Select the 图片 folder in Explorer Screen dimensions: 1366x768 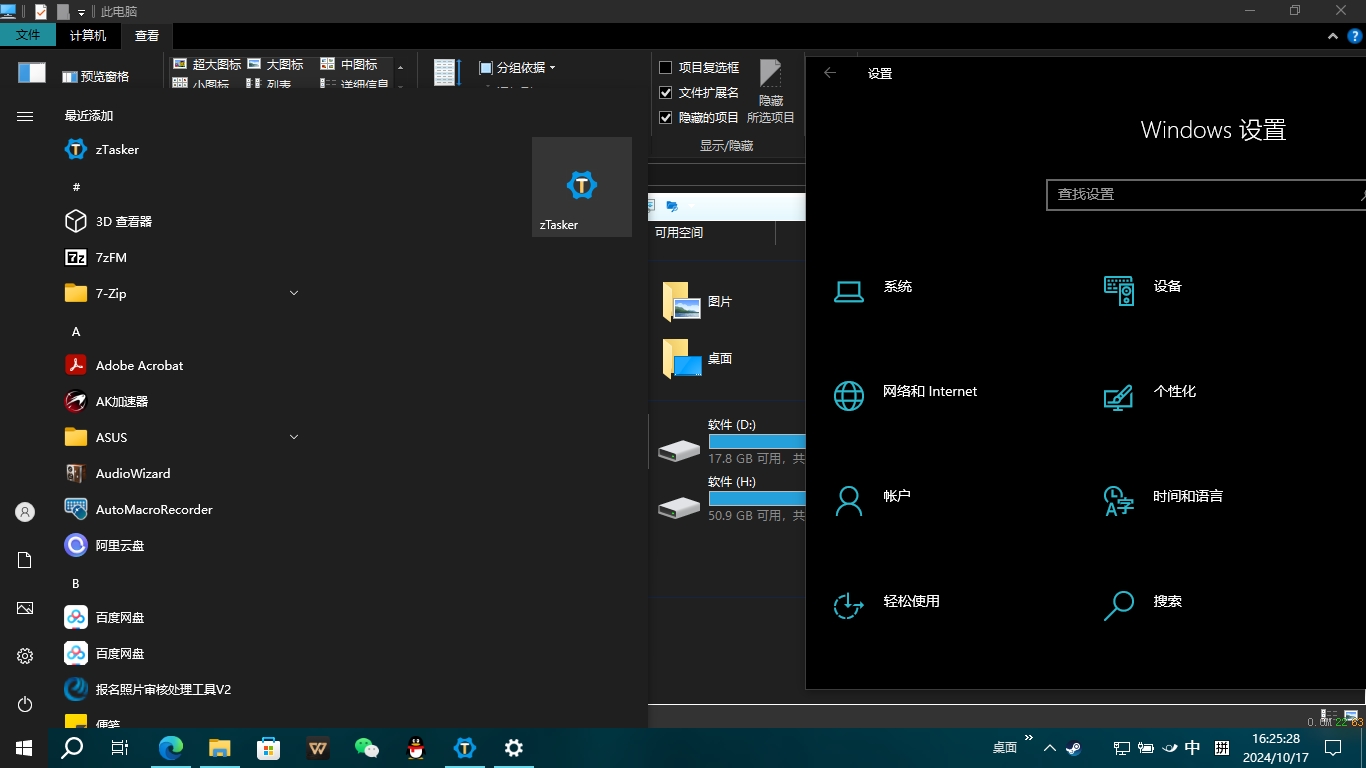click(698, 301)
